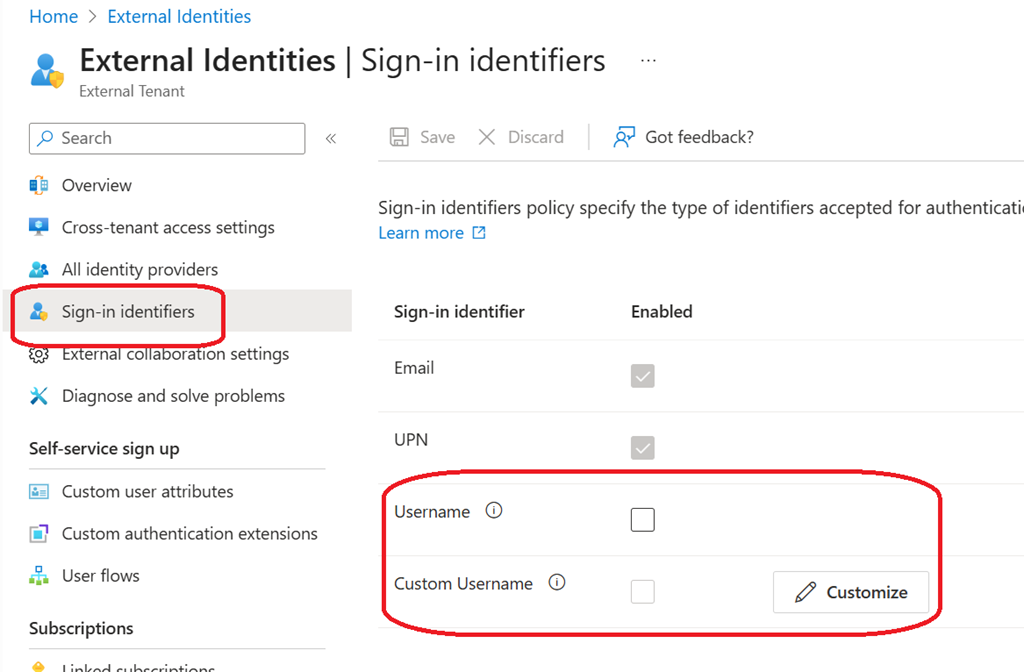The image size is (1024, 672).
Task: Click info icon next to Username
Action: pyautogui.click(x=493, y=511)
